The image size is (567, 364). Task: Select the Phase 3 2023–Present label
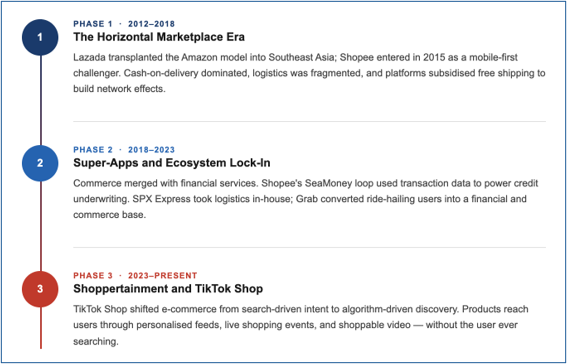pos(135,276)
